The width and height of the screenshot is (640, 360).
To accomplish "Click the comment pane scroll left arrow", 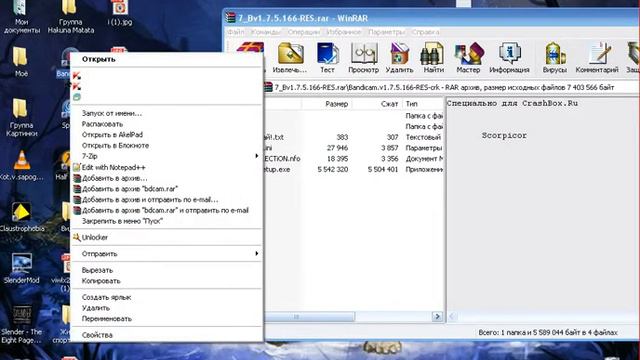I will [452, 316].
